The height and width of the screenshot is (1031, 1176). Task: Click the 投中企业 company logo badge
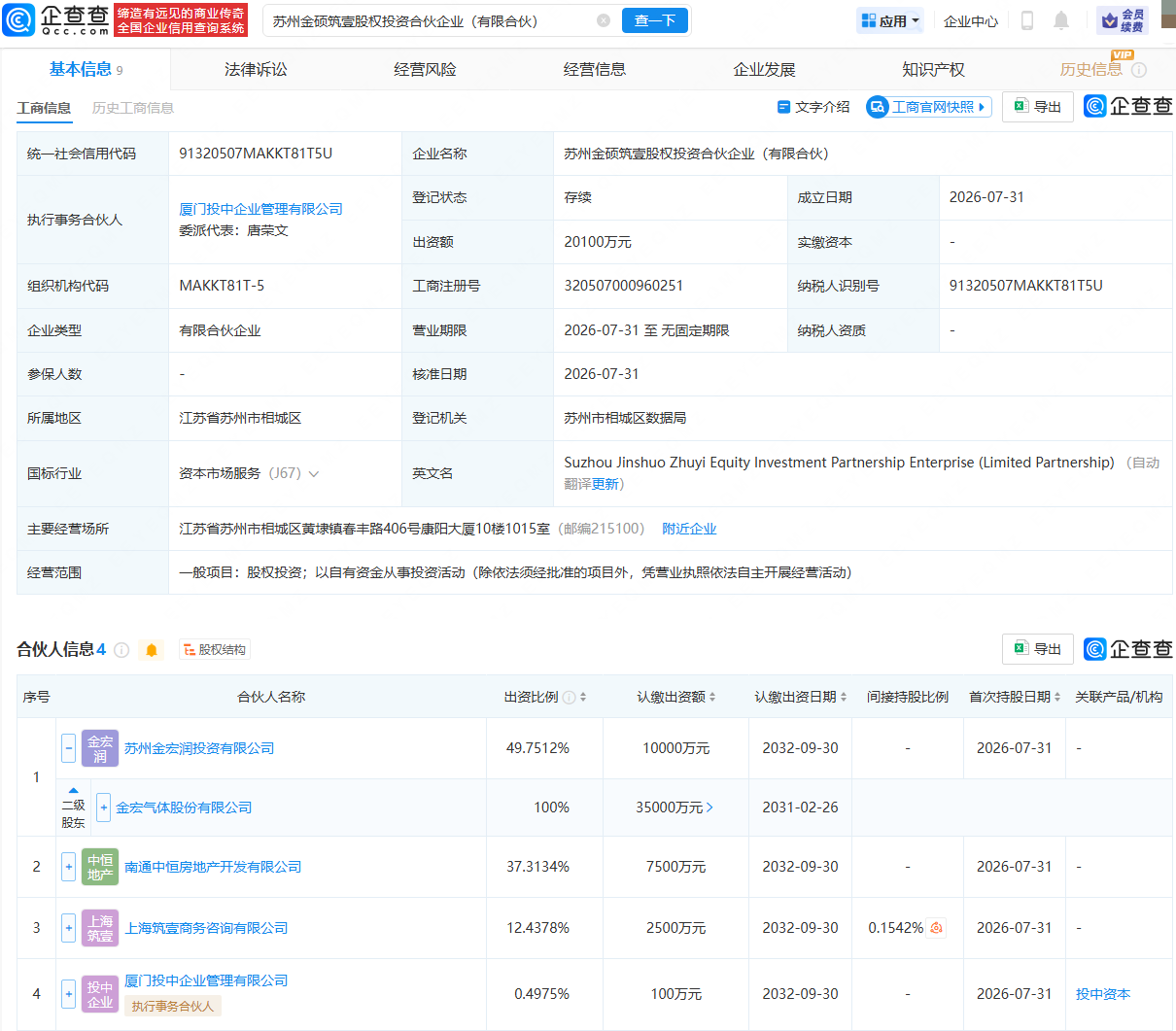point(100,994)
